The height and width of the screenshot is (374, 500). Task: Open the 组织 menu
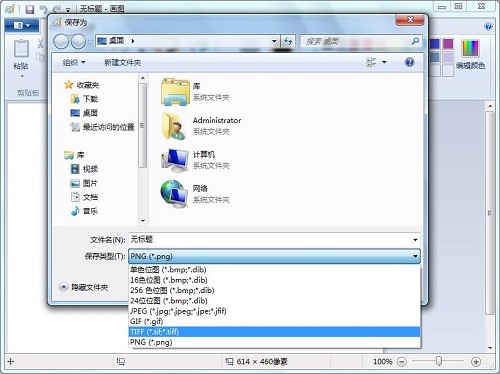(74, 62)
